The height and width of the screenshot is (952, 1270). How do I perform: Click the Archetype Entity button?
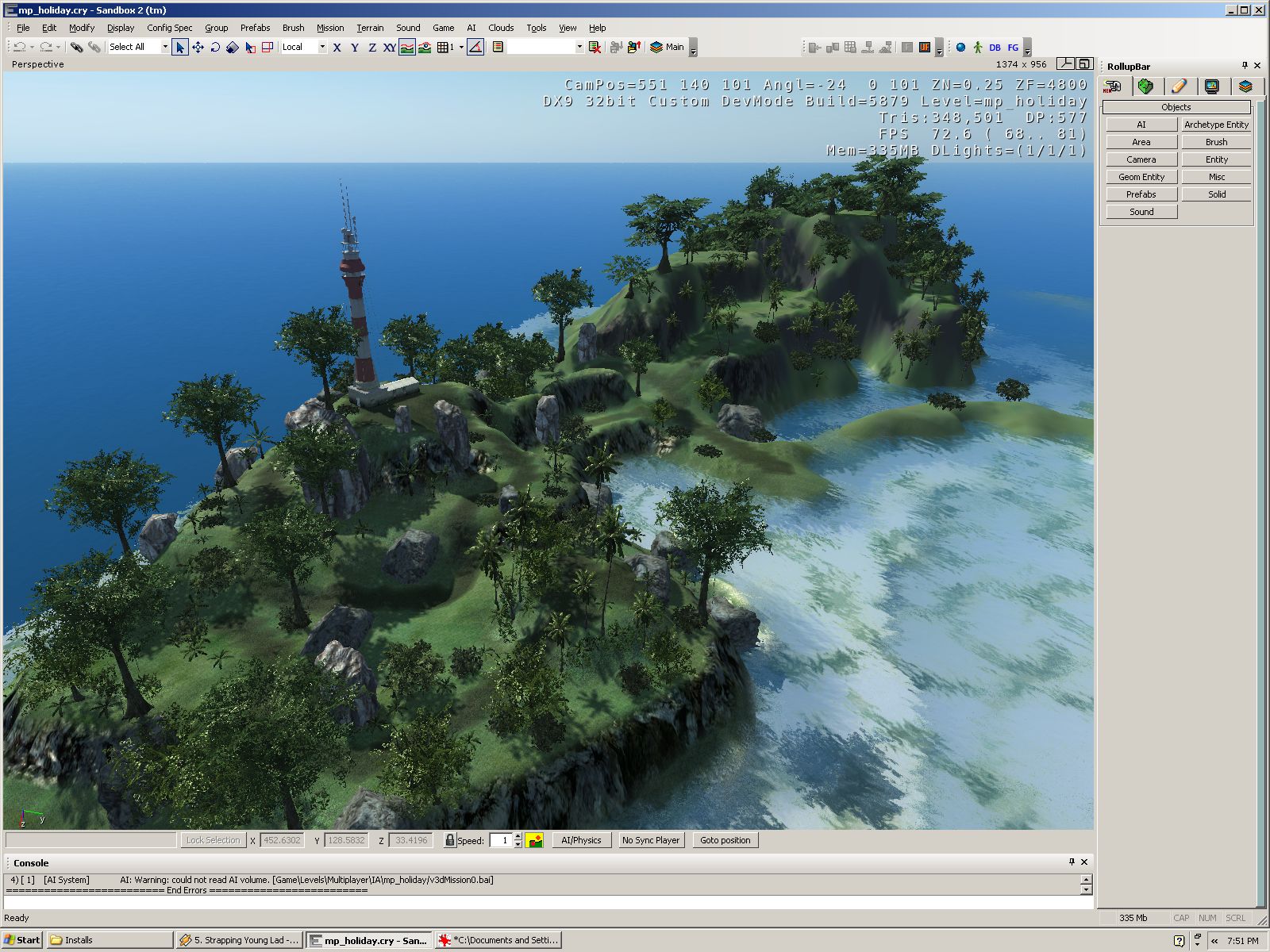[1216, 125]
